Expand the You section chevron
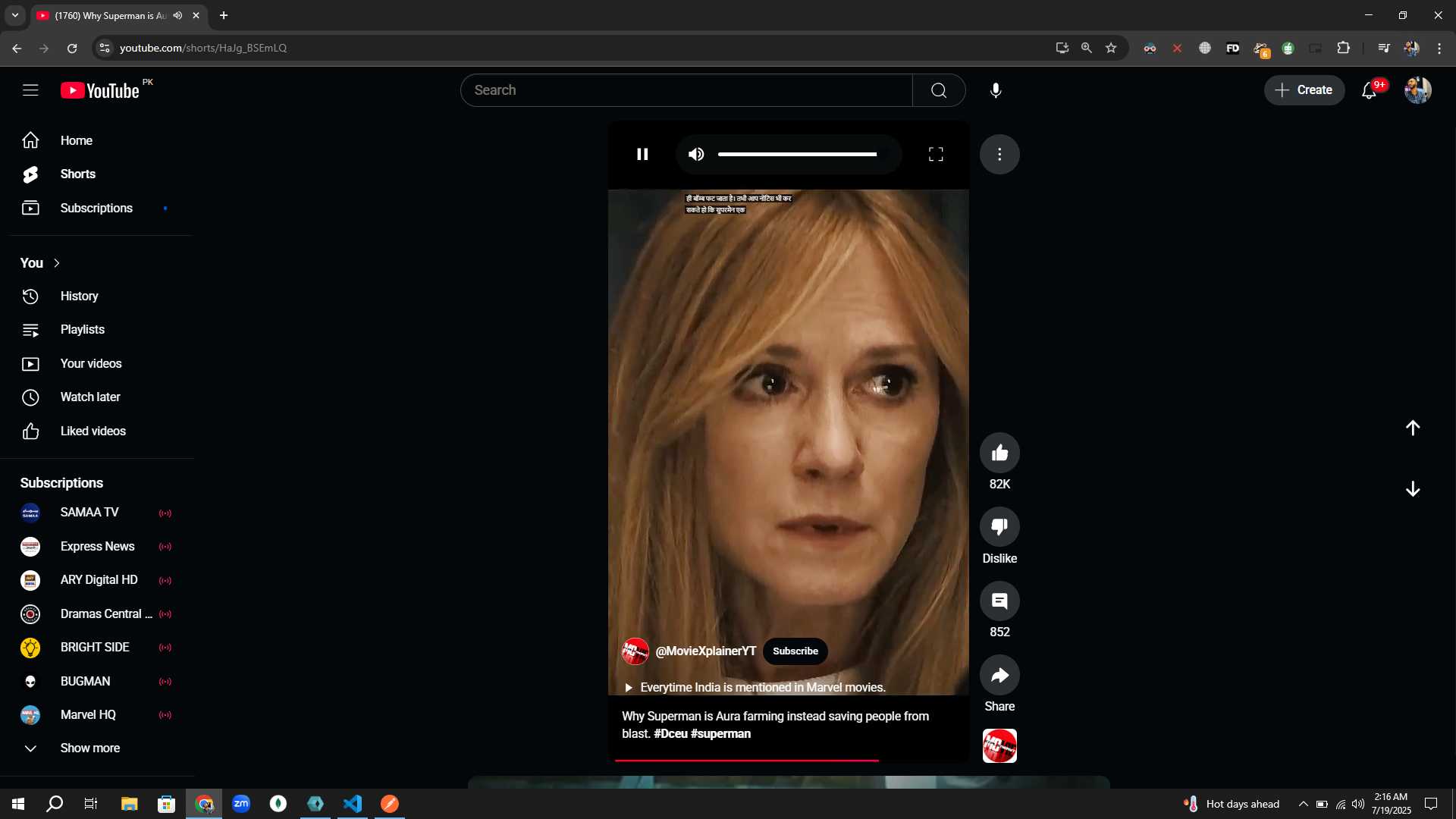 (56, 263)
